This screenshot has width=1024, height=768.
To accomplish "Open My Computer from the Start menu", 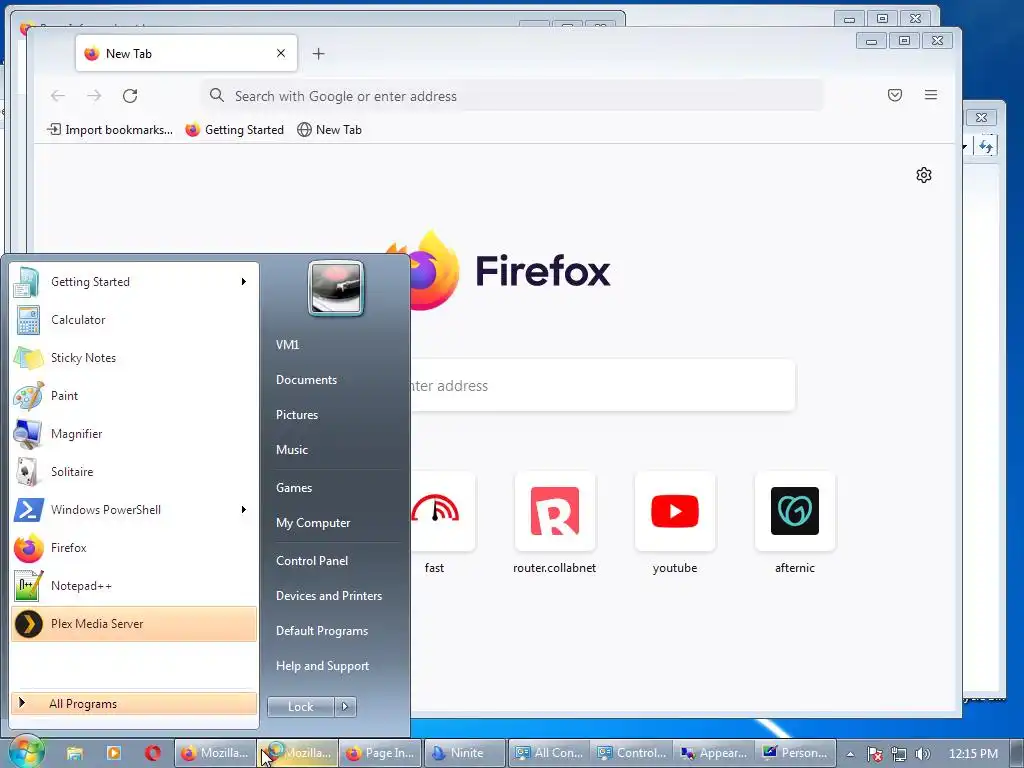I will [313, 523].
